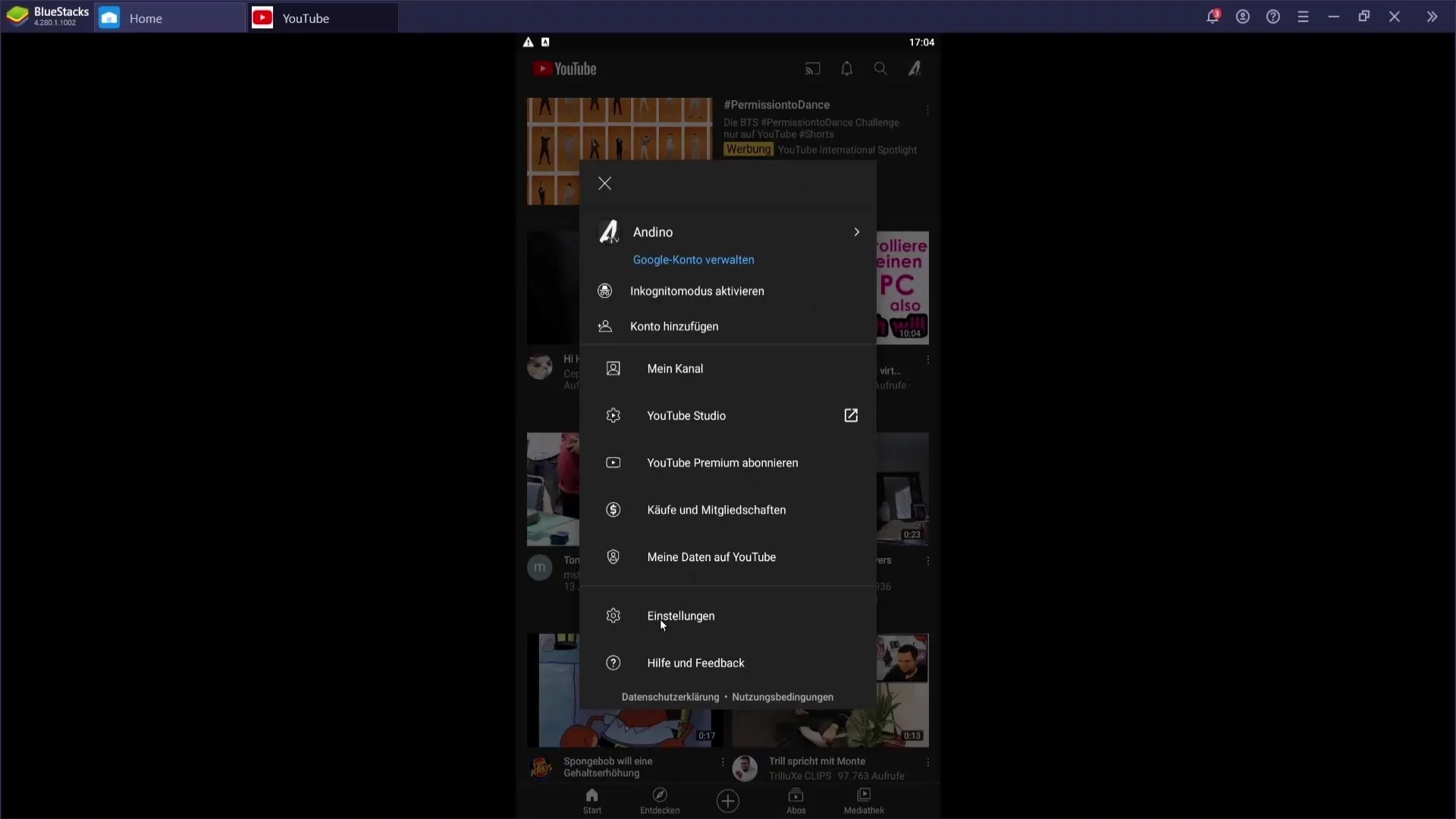Image resolution: width=1456 pixels, height=819 pixels.
Task: Tap profile avatar in YouTube header
Action: click(x=915, y=69)
